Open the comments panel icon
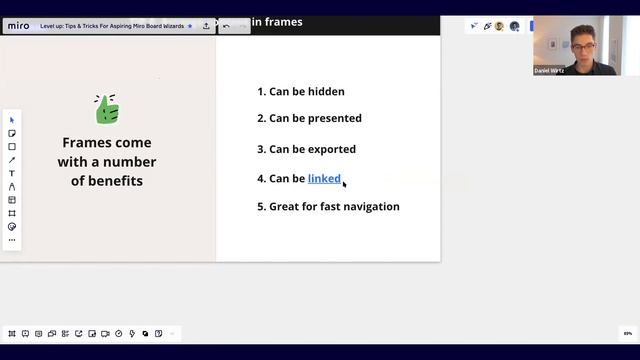 point(38,333)
